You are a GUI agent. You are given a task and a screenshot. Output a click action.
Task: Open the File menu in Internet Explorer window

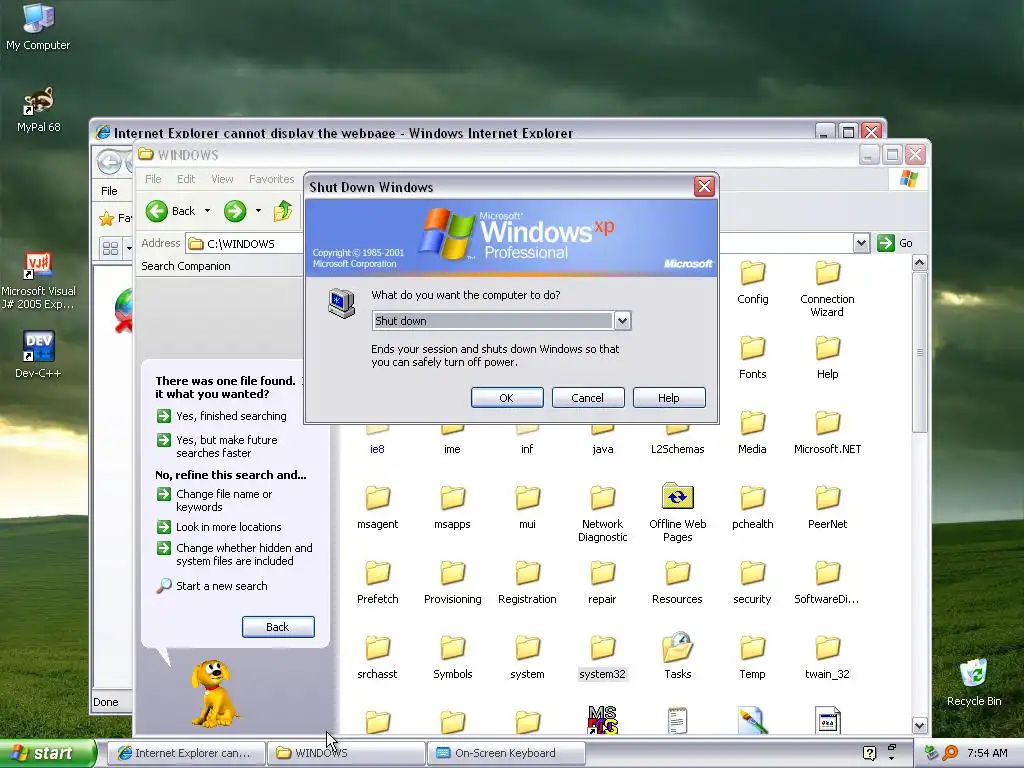point(109,191)
